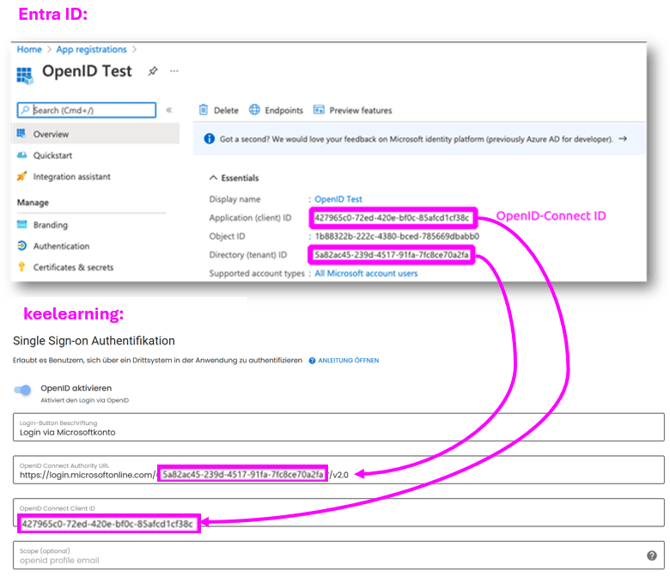Click the ANLEITUNG ÖFFNEN link
The width and height of the screenshot is (670, 577).
[x=349, y=360]
